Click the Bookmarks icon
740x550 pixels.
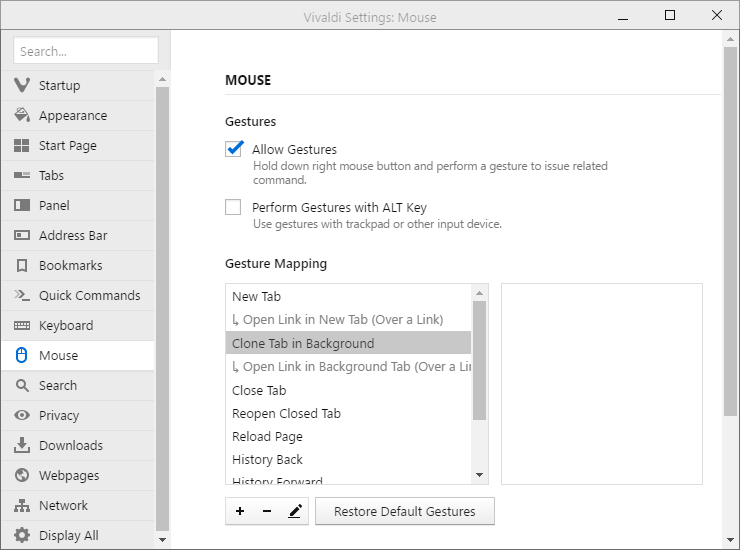point(22,265)
